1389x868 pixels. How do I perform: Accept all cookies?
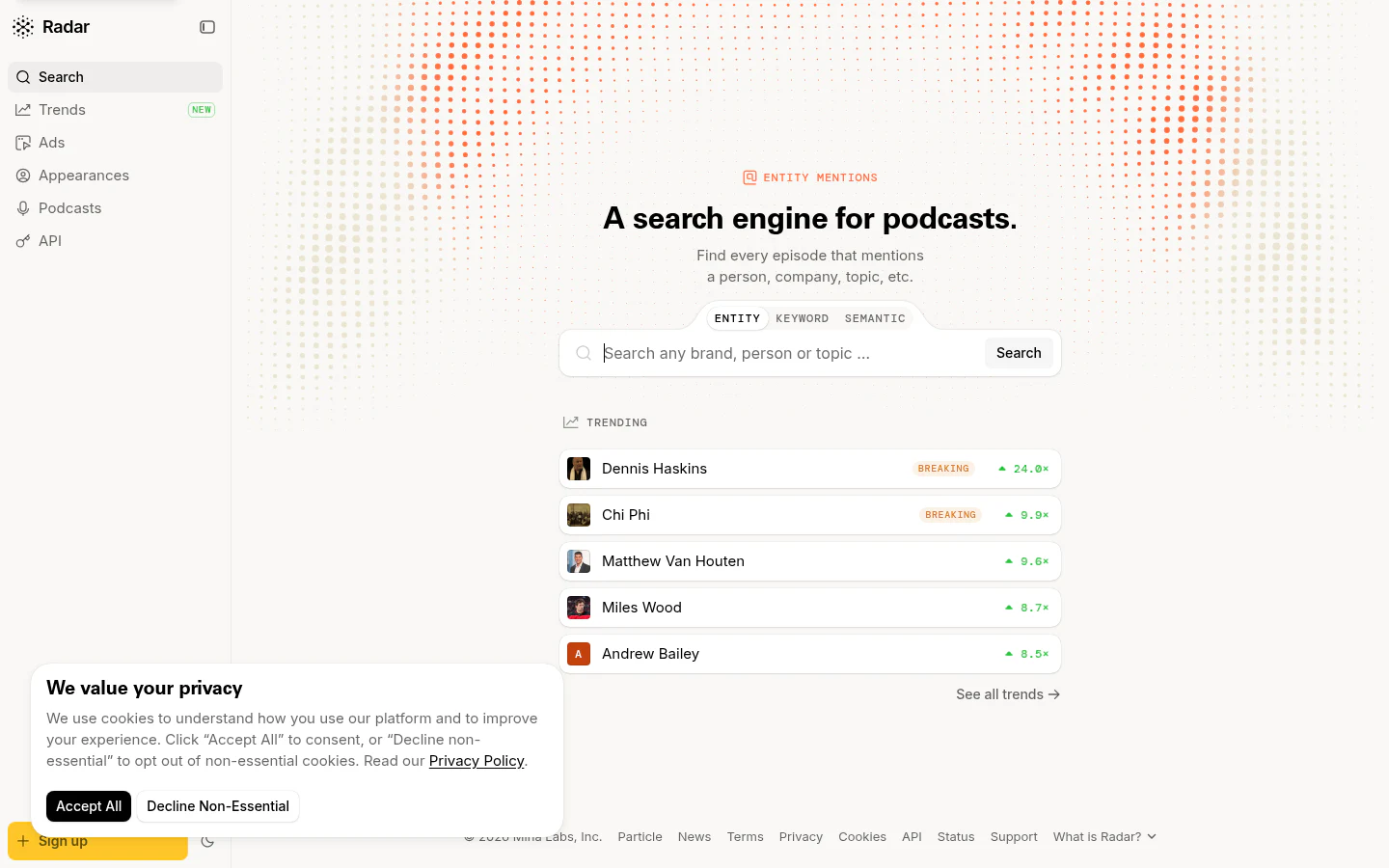coord(89,806)
